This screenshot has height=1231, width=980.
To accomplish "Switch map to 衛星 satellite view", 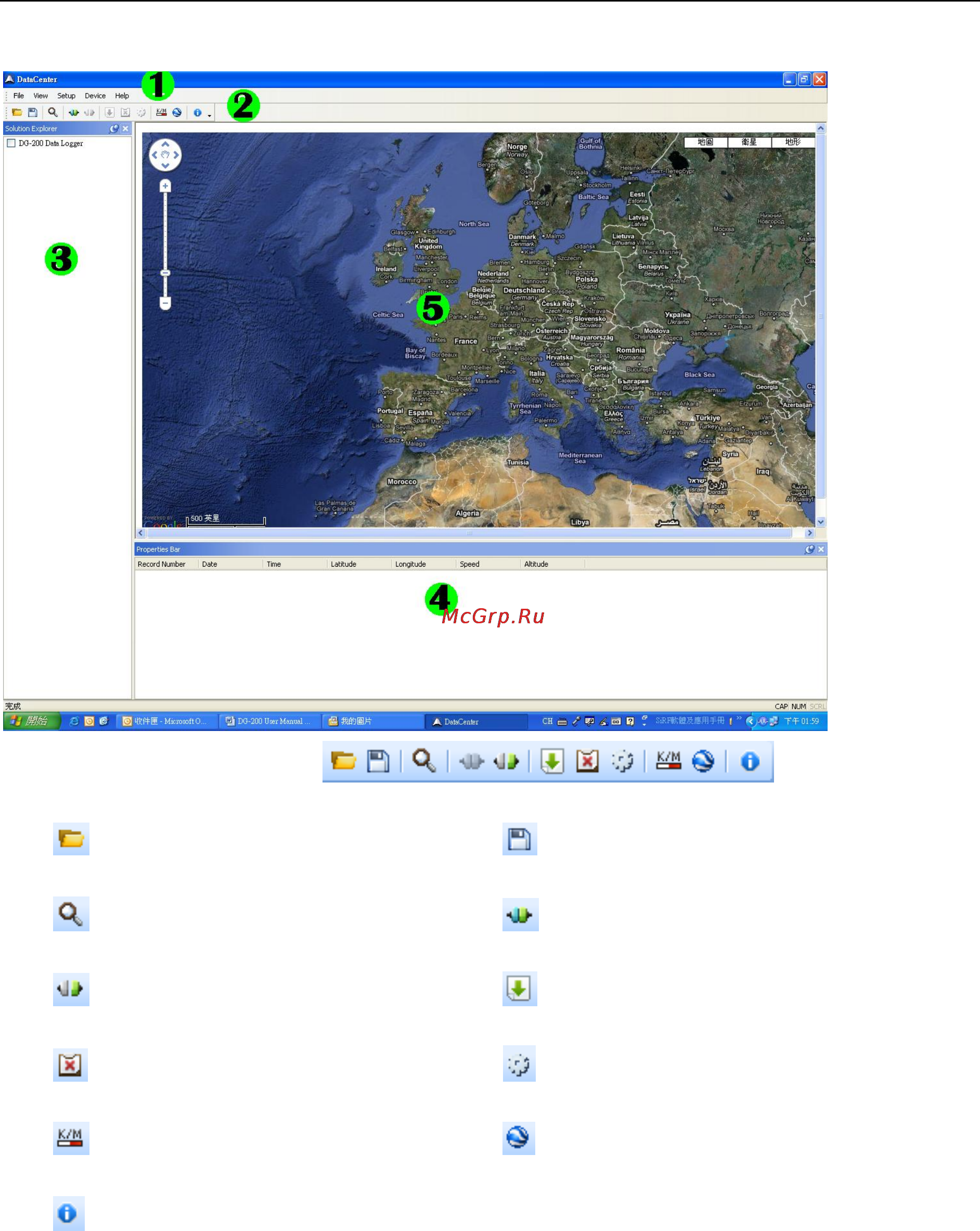I will tap(750, 142).
